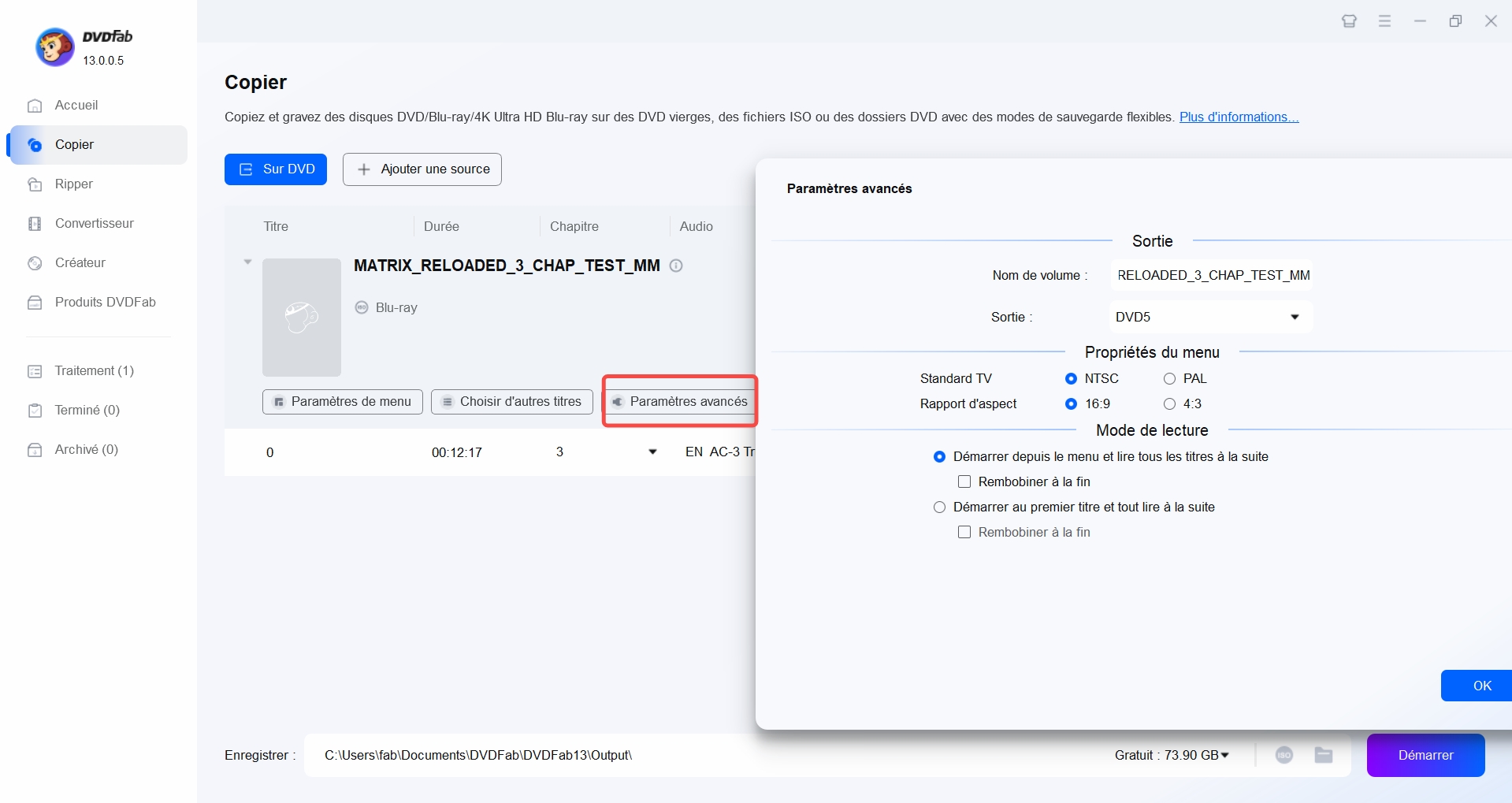Click the skin shirt icon in title bar

(x=1349, y=21)
